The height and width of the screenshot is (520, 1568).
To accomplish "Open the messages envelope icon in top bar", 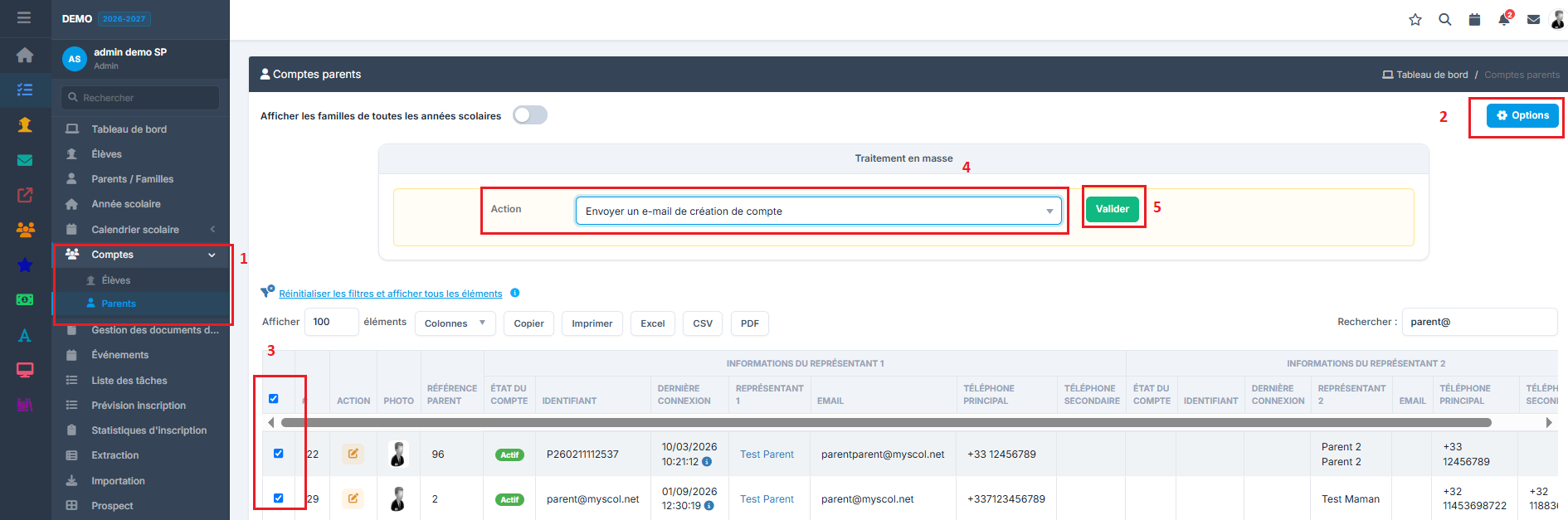I will pos(1533,20).
